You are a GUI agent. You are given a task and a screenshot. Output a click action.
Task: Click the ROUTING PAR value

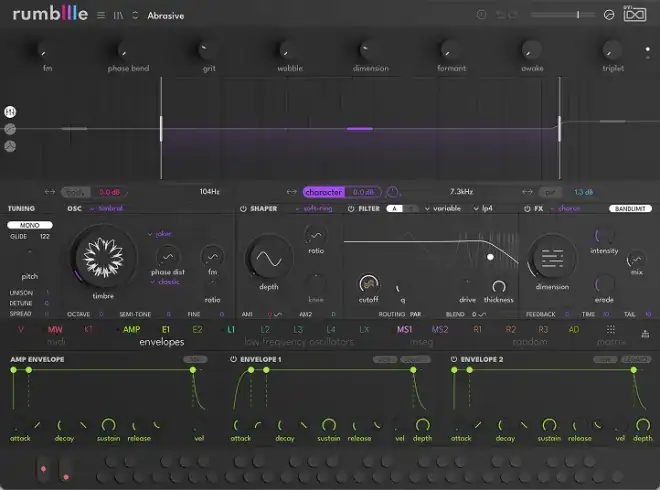click(415, 314)
